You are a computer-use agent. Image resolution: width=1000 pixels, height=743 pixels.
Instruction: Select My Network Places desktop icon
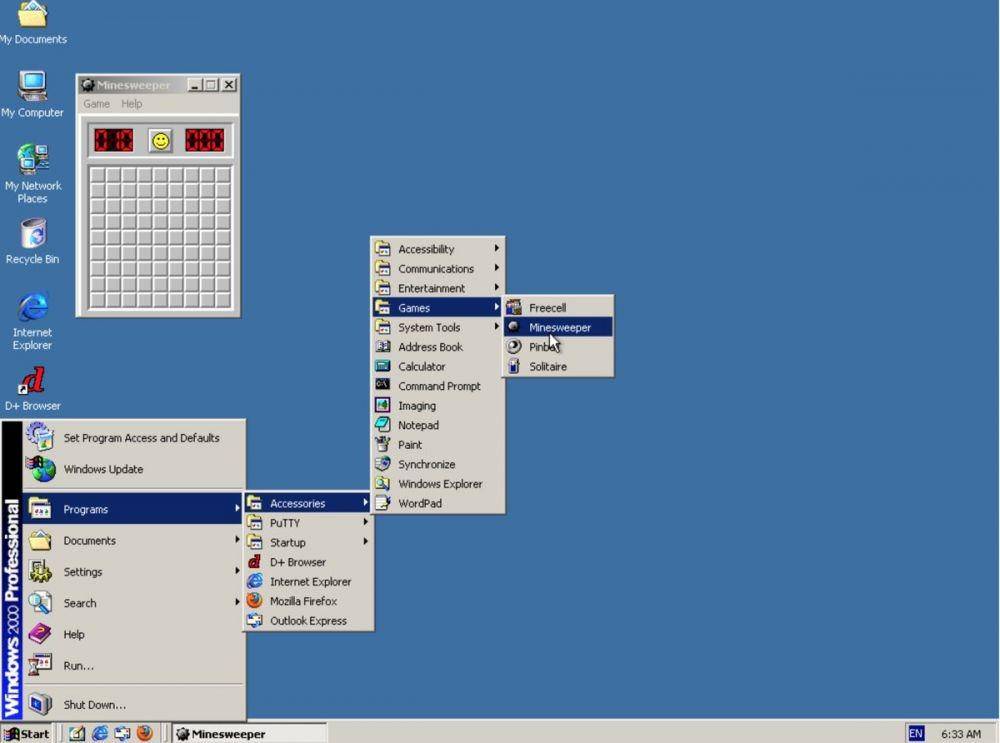(33, 173)
